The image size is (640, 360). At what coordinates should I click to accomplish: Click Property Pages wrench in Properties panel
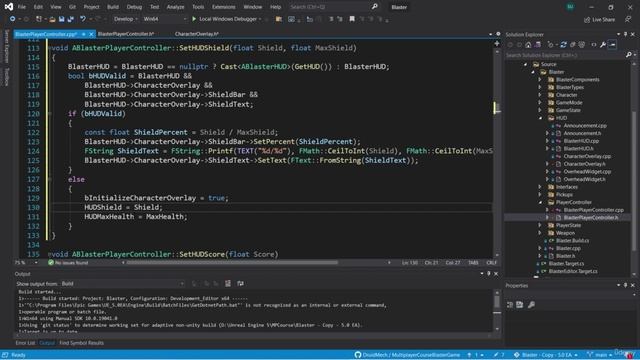point(531,304)
